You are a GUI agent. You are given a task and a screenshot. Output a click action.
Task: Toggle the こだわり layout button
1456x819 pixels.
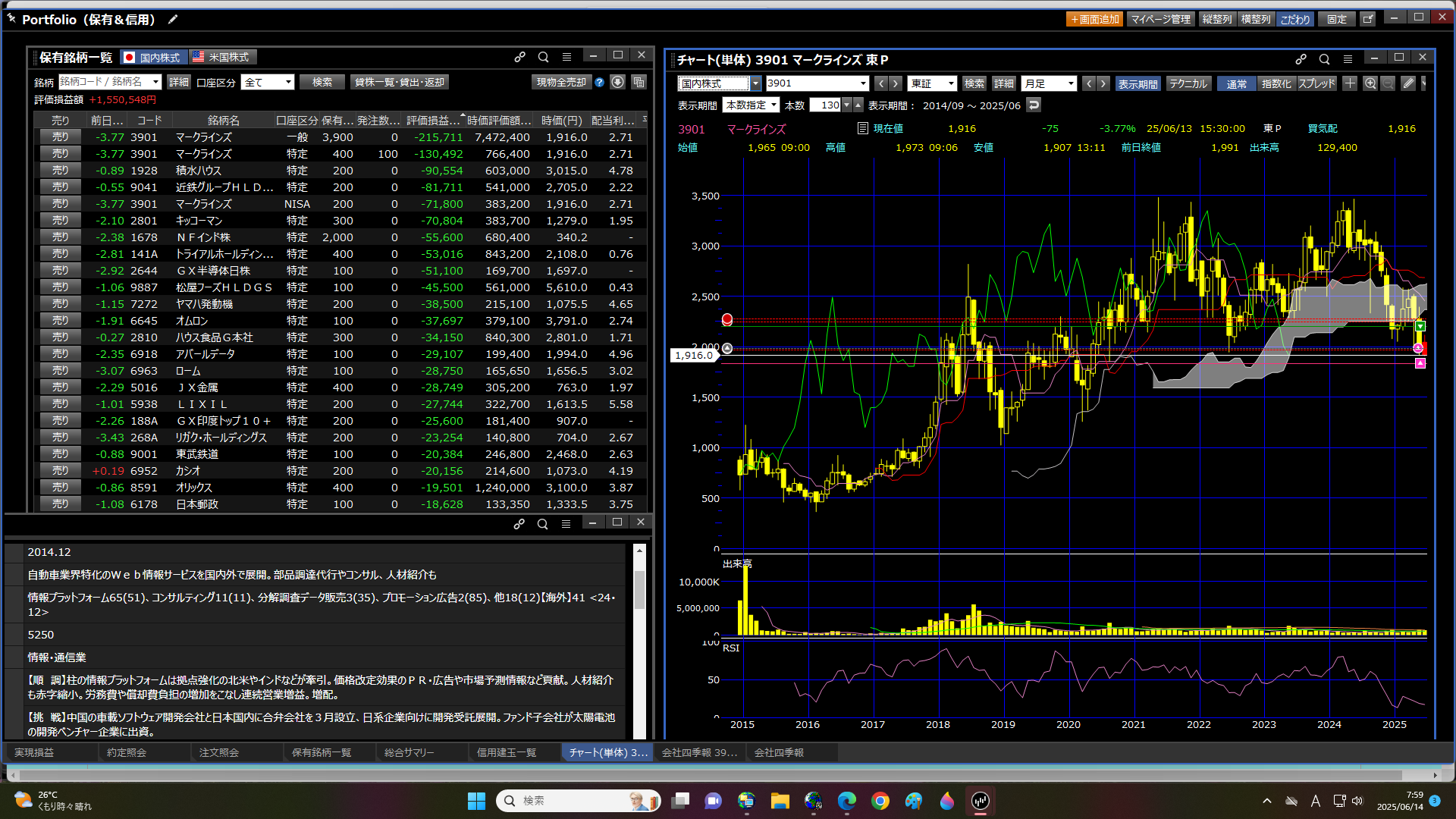pos(1295,19)
